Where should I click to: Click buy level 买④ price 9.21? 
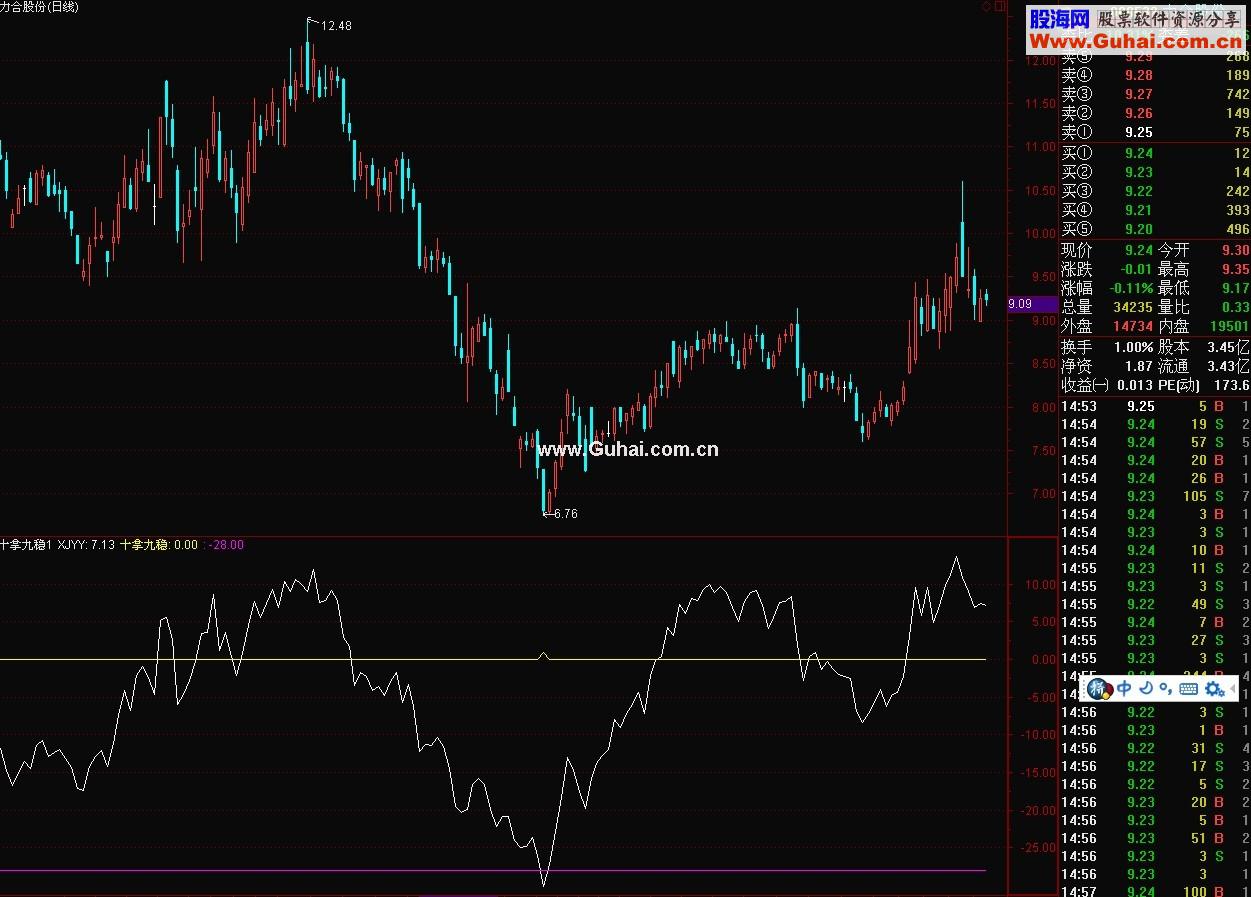(x=1138, y=210)
